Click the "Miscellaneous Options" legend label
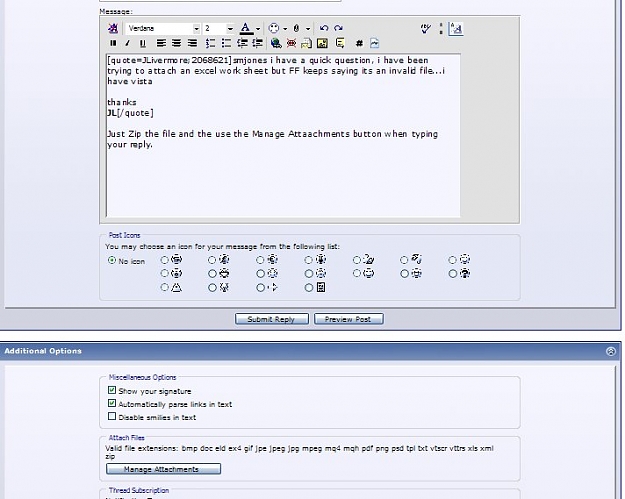This screenshot has height=499, width=625. coord(142,377)
